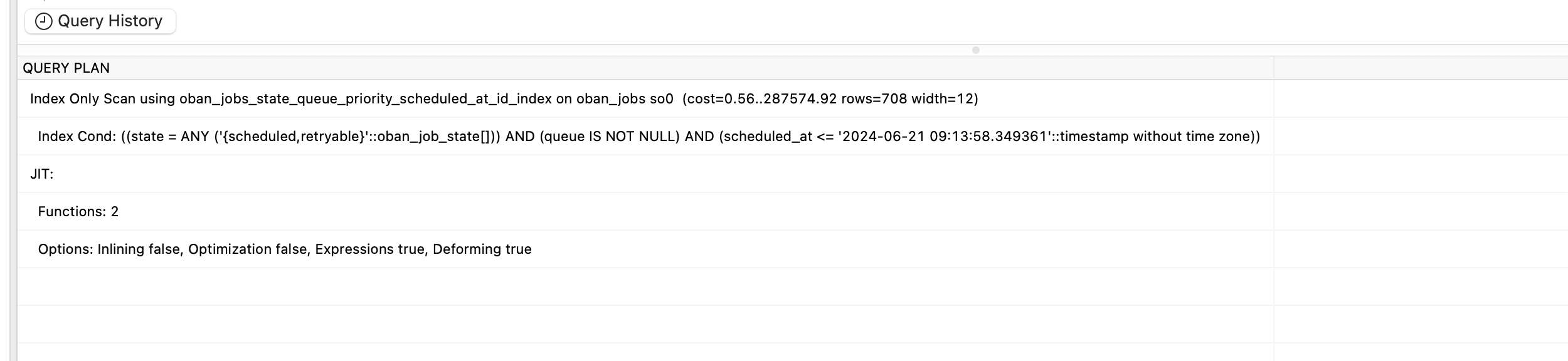Image resolution: width=1568 pixels, height=361 pixels.
Task: Click the blank cell beside Index Only Scan row
Action: tap(1421, 98)
